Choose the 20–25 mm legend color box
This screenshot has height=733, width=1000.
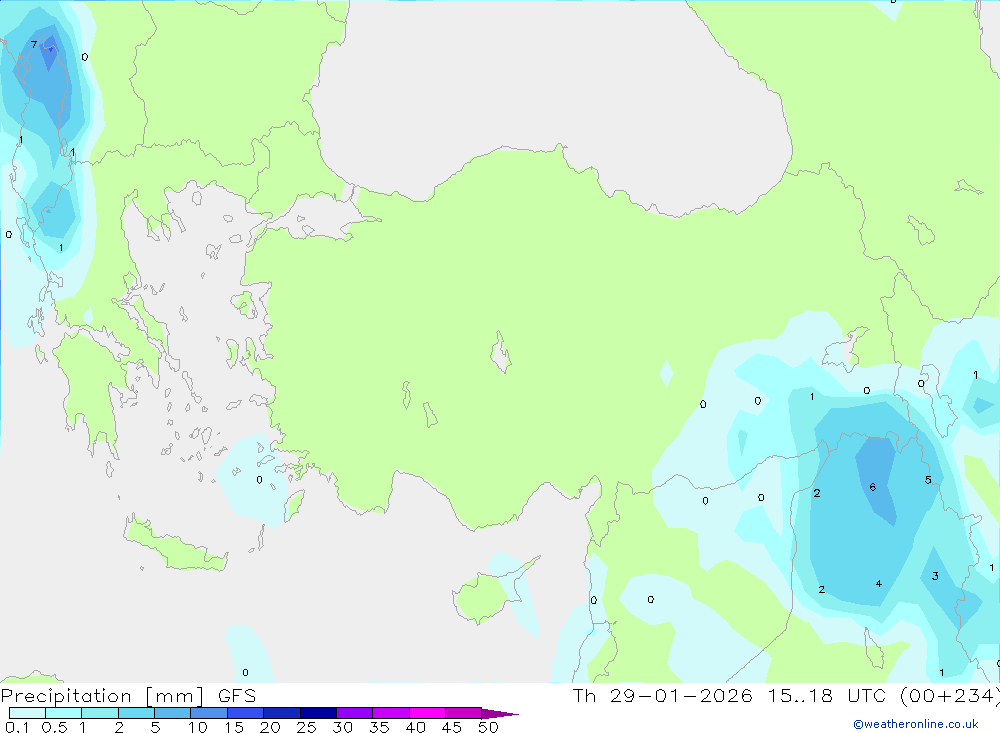click(281, 713)
